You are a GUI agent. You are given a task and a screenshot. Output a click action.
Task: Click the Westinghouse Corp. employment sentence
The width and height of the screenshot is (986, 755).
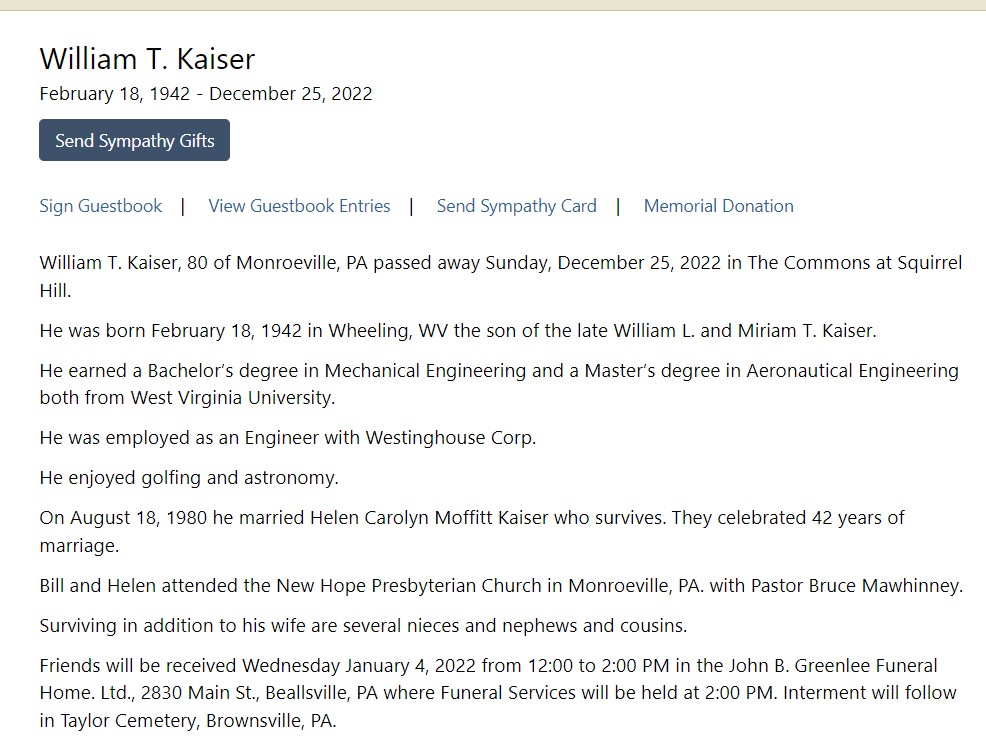[x=288, y=438]
